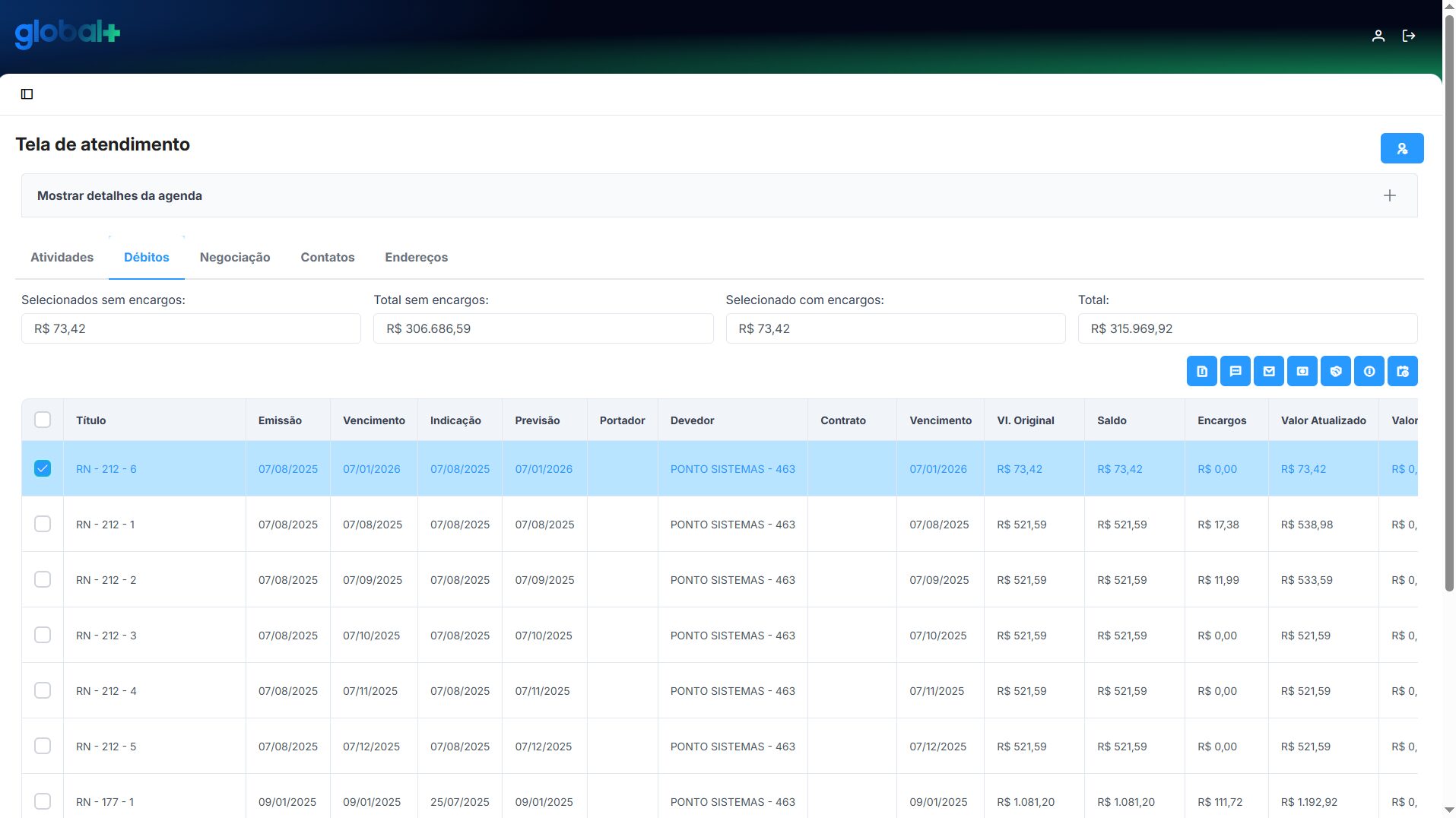Switch to the Negociação tab
The height and width of the screenshot is (818, 1456).
click(x=234, y=257)
